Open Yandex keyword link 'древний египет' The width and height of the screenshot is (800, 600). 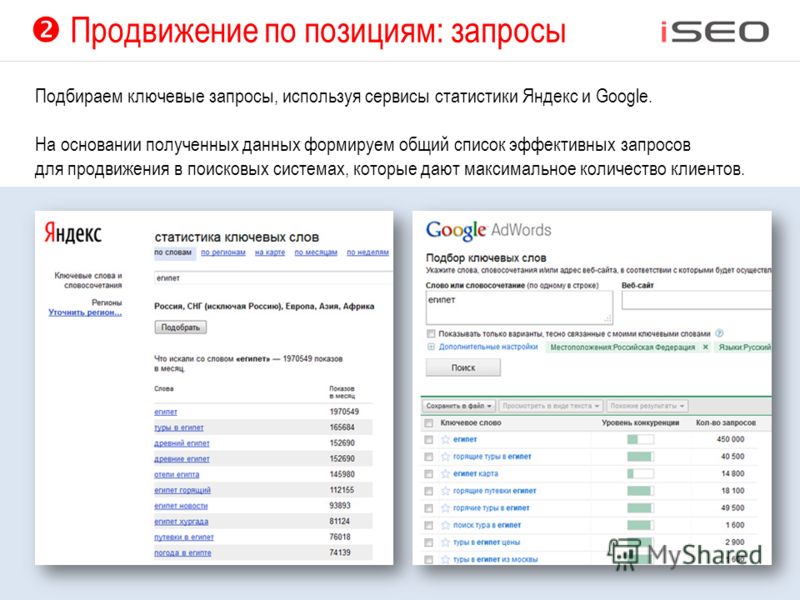click(182, 443)
